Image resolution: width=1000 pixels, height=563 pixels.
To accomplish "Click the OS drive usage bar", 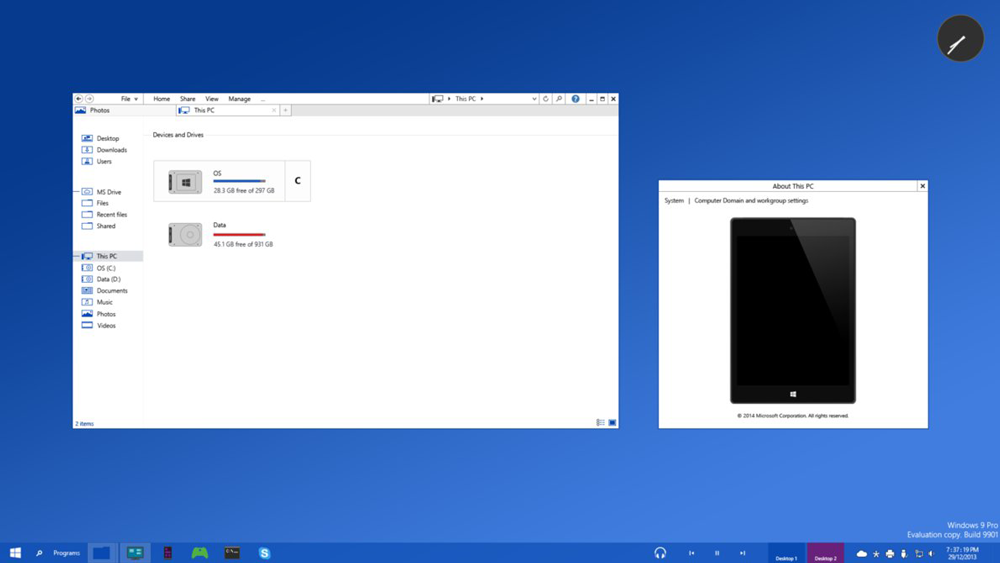I will coord(239,182).
